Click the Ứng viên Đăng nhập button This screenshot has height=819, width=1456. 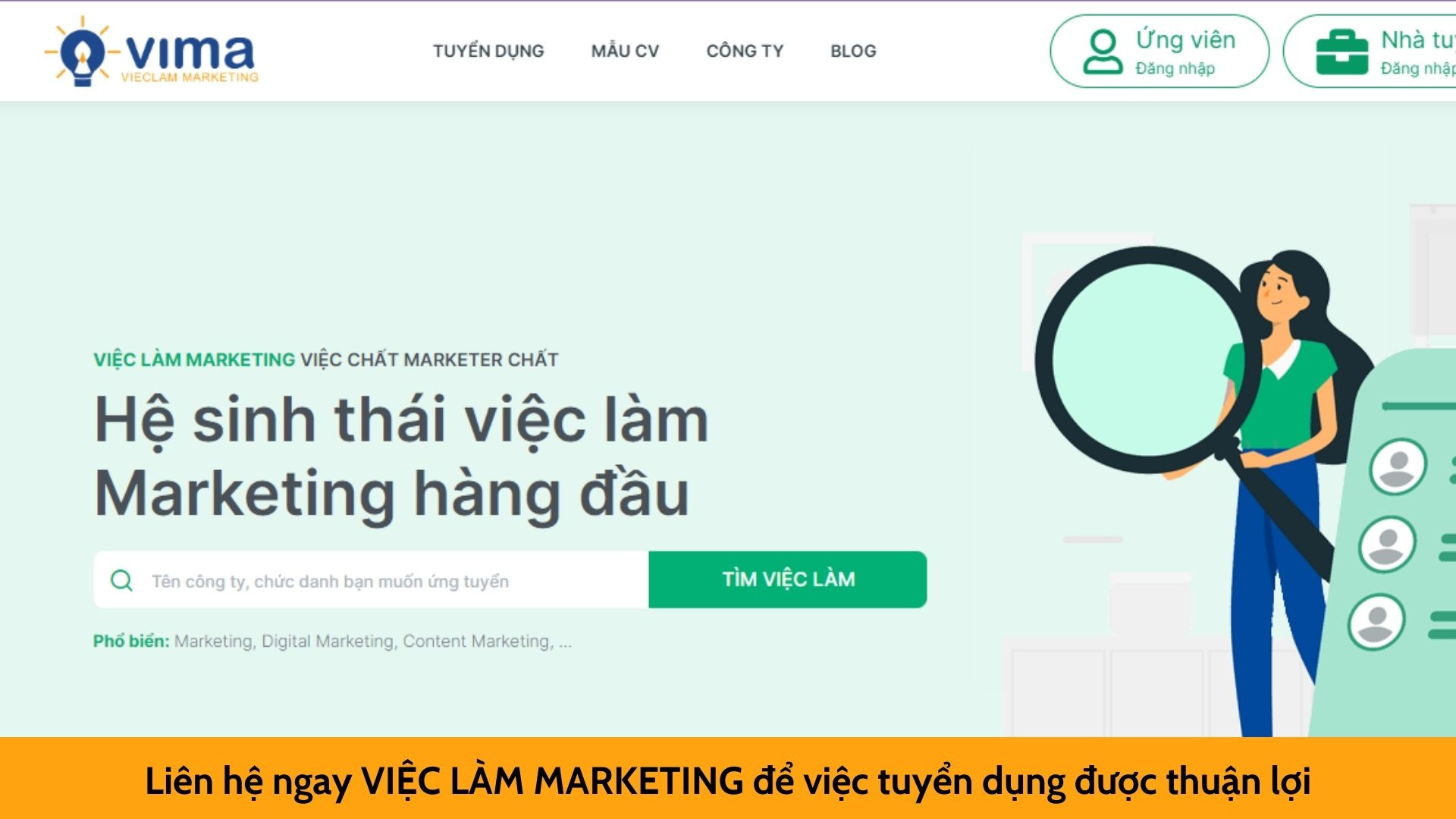(x=1159, y=52)
